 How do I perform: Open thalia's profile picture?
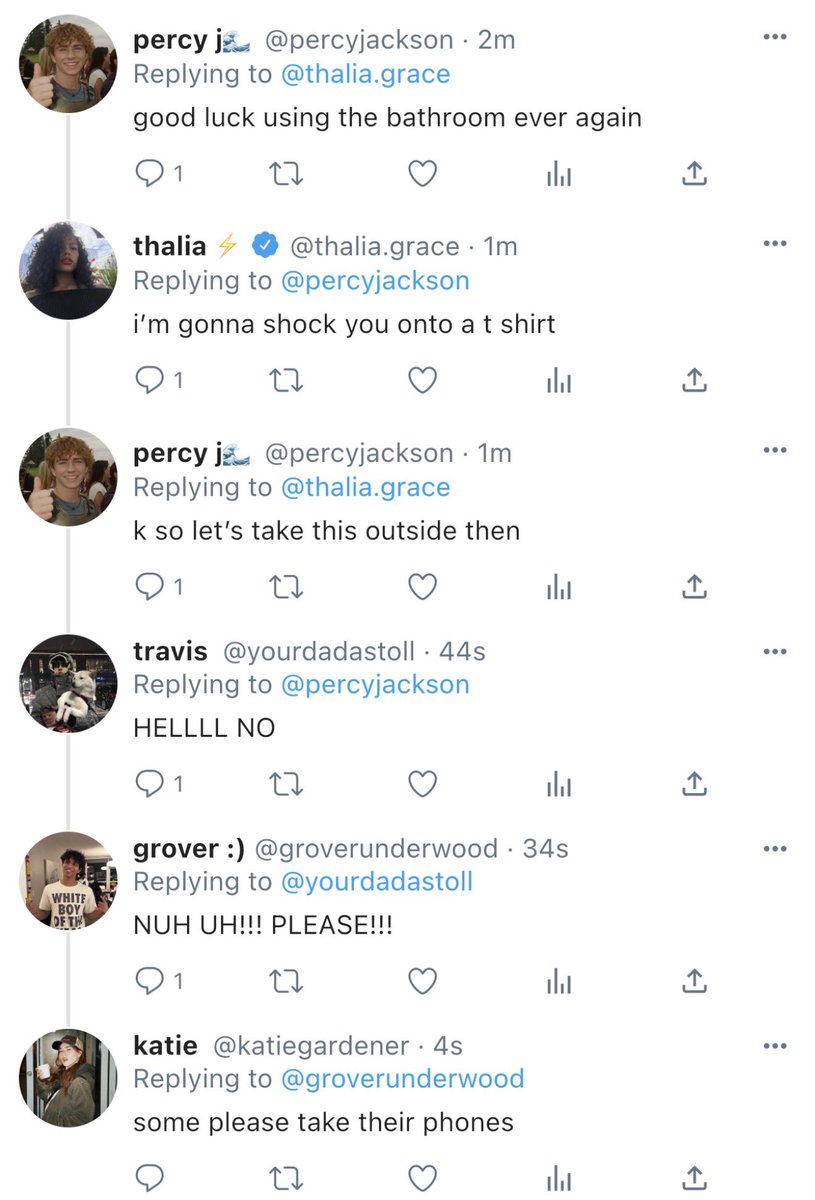[x=68, y=270]
